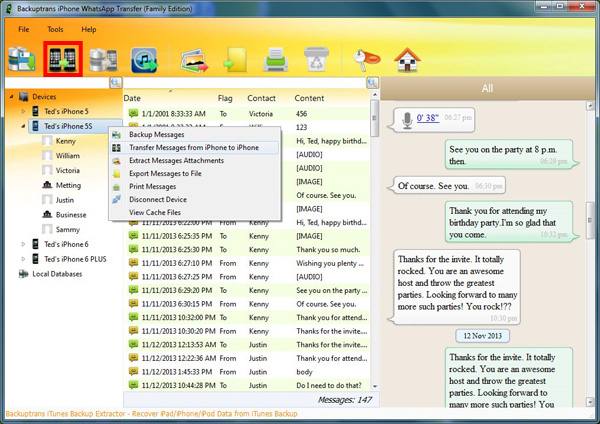Select row dated 11/12/2013 12:22:36 AM
The image size is (600, 424).
[247, 358]
